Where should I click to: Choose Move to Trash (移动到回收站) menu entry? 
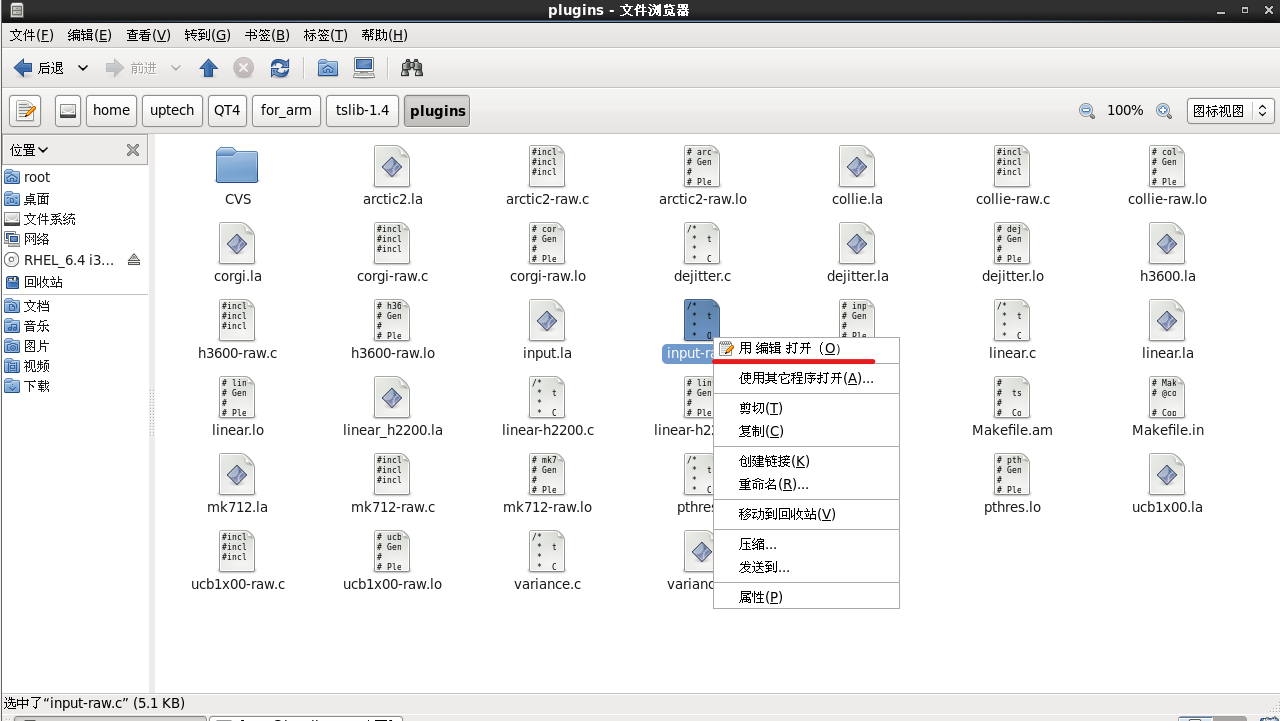point(806,514)
